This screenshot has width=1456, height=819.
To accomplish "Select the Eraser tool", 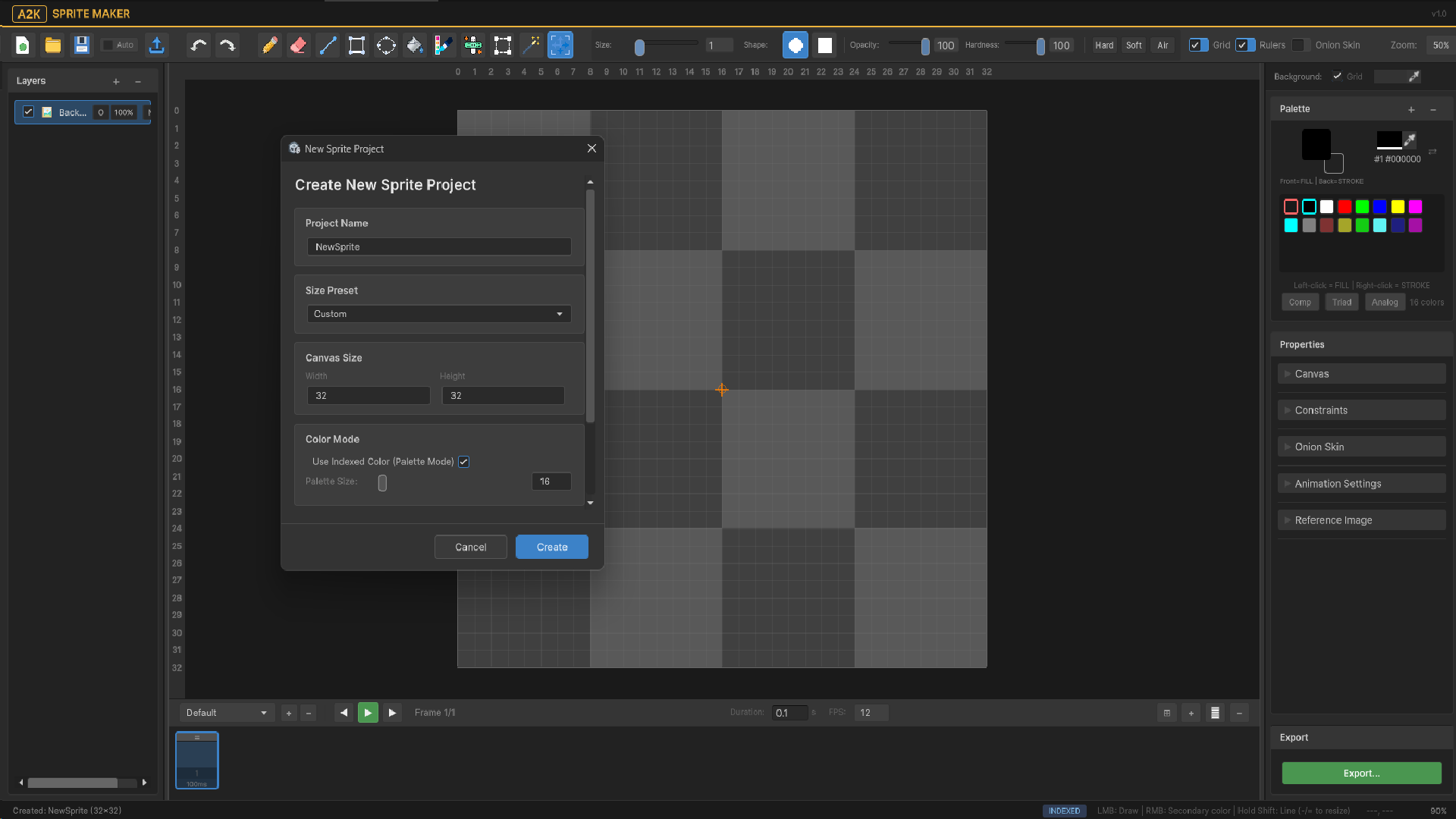I will tap(298, 45).
